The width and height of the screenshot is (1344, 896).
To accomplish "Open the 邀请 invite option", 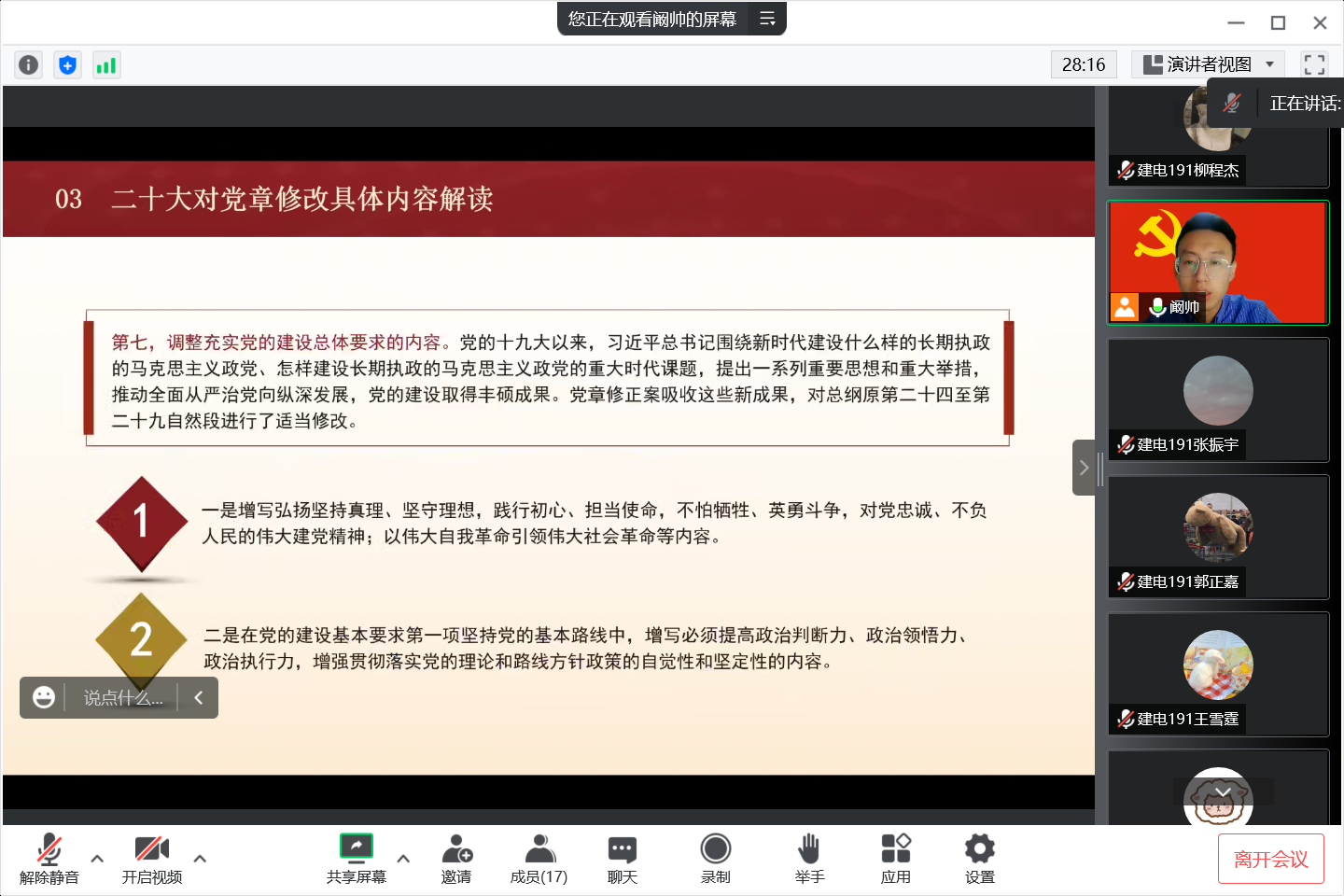I will pyautogui.click(x=456, y=859).
